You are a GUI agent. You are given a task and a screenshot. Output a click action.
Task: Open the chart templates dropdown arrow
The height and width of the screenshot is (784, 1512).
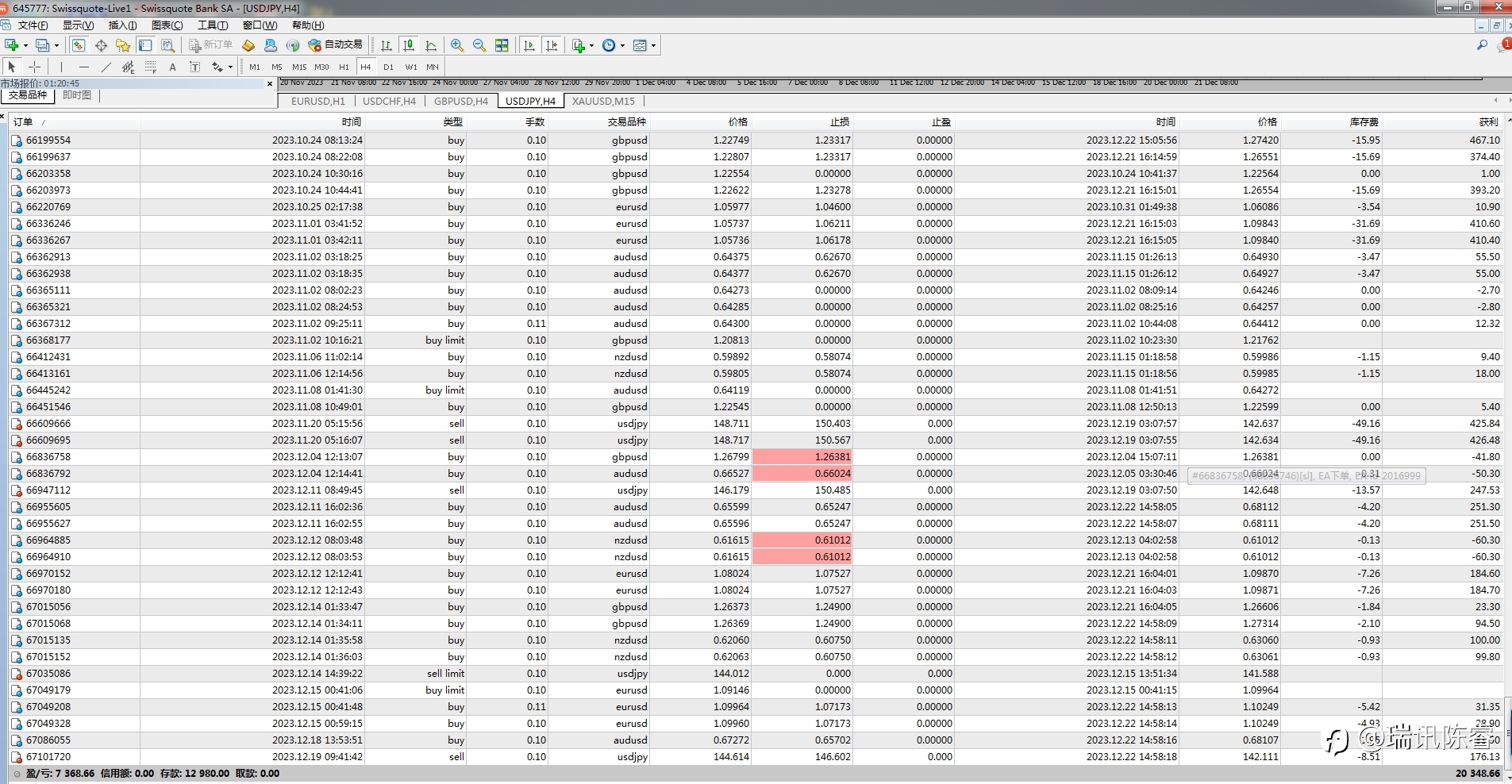coord(653,46)
